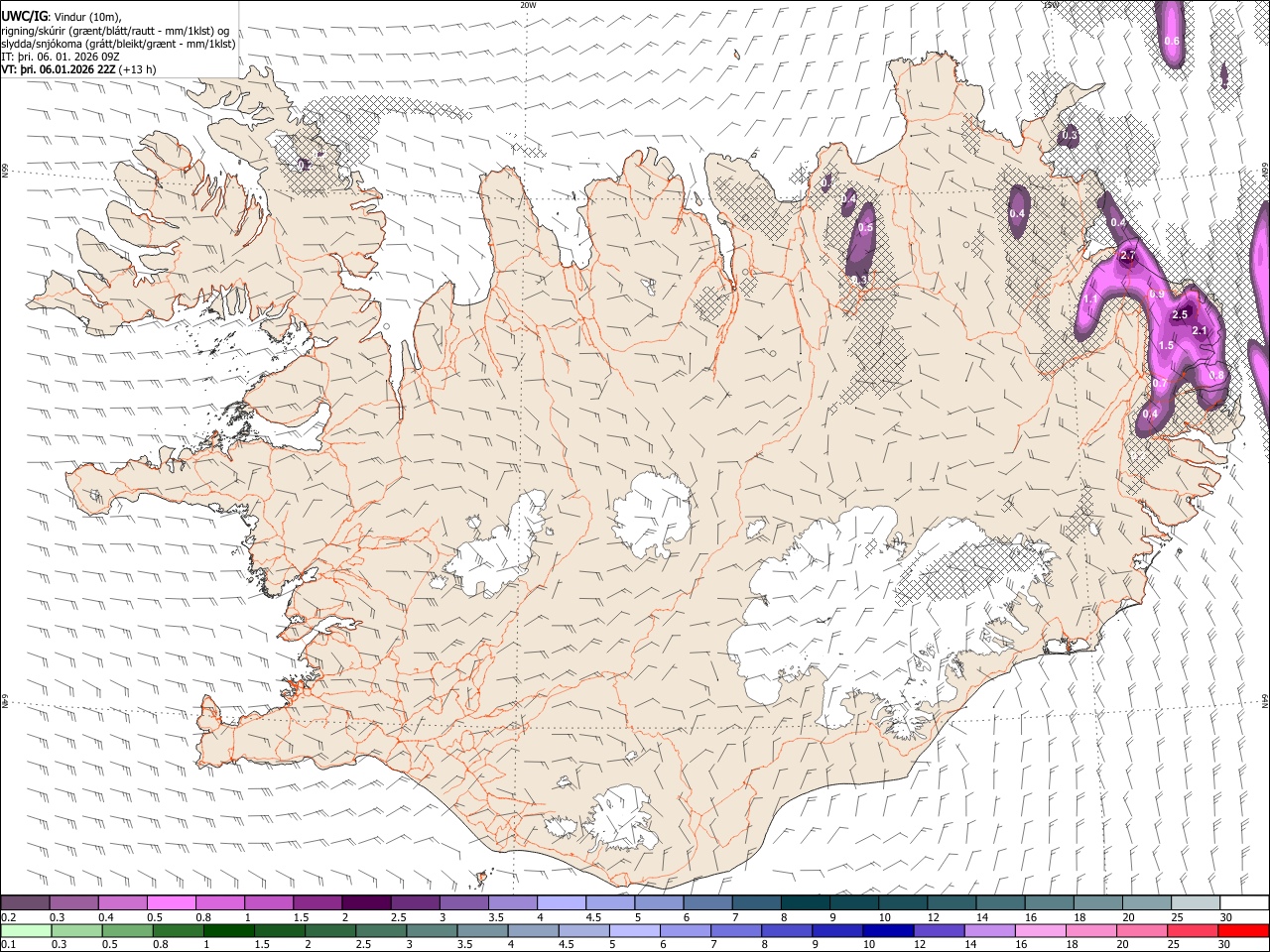Pick the bright pink 0.5–0.8 legend swatch
Screen dimensions: 1270x952
tap(171, 903)
